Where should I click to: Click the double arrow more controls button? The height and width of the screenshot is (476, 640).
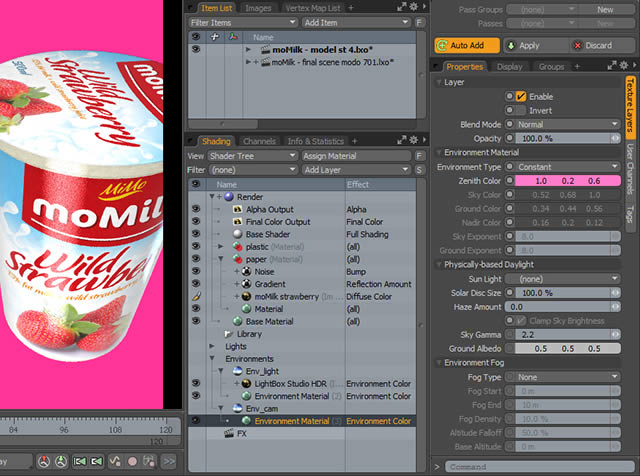click(x=169, y=461)
